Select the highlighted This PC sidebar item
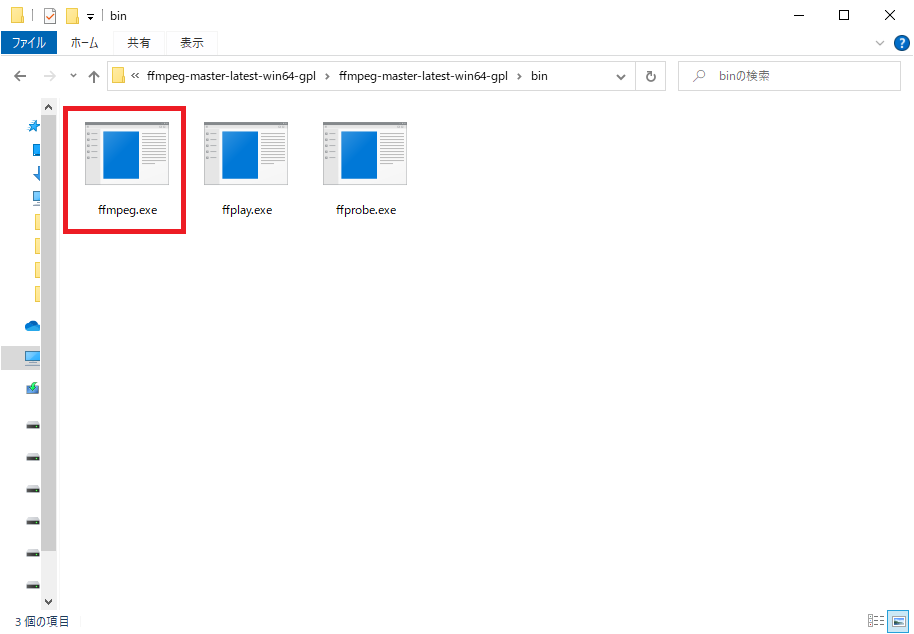The width and height of the screenshot is (914, 634). pos(21,357)
